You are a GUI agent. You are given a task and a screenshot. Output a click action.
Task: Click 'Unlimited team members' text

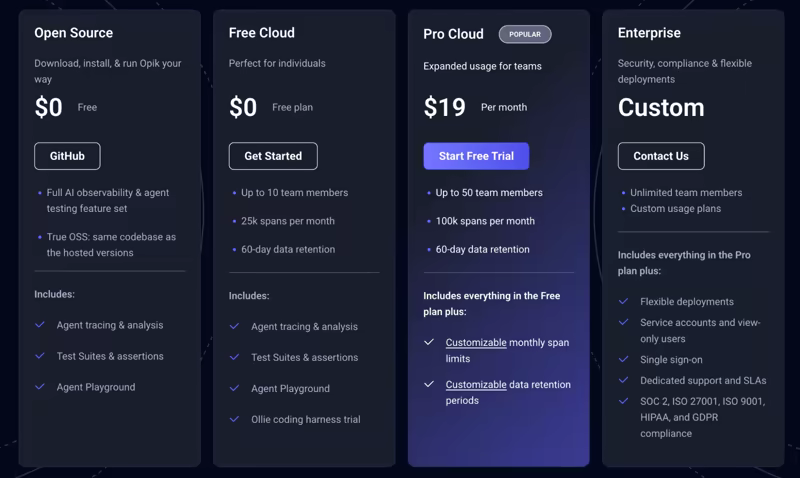[x=686, y=193]
